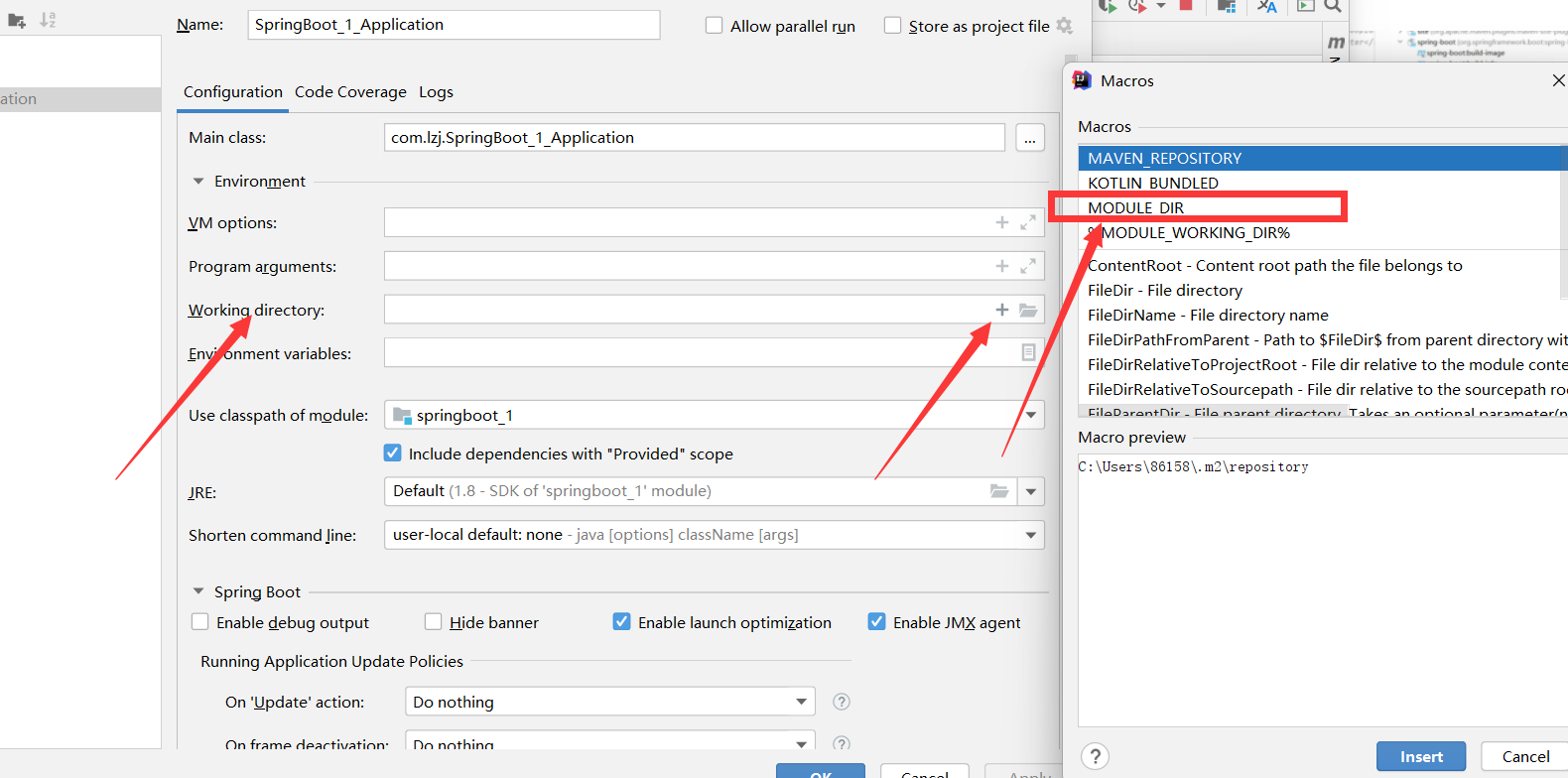Create a new folder for run configurations
1568x778 pixels.
(x=17, y=20)
